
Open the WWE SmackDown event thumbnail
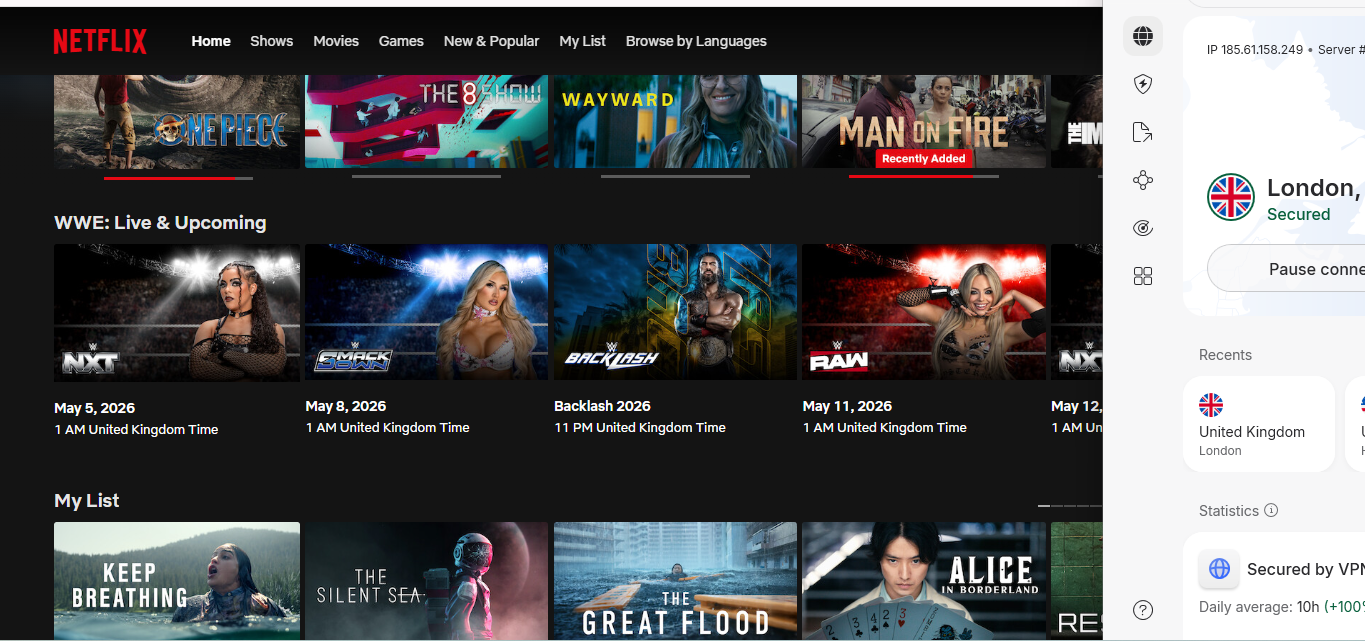pos(426,312)
